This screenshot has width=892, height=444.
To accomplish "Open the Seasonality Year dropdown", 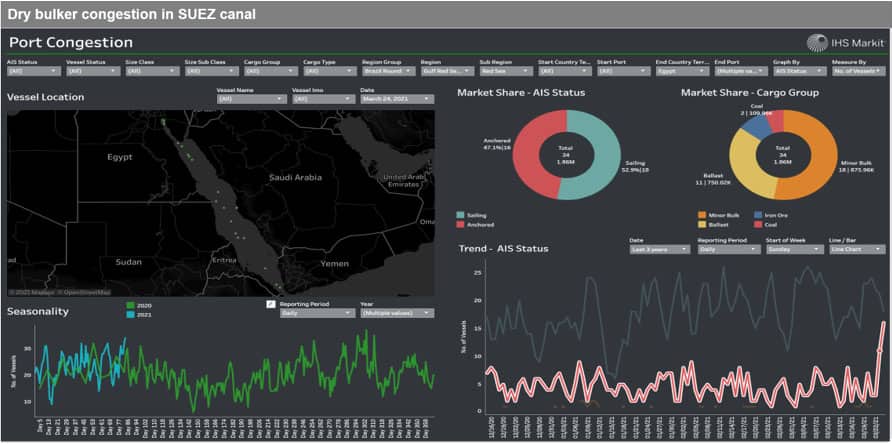I will (396, 313).
